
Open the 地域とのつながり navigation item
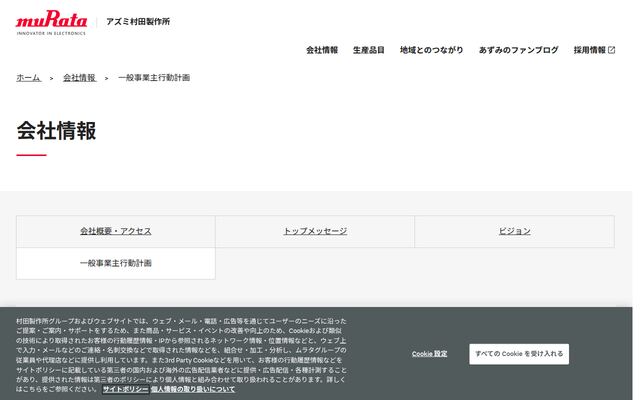tap(431, 50)
